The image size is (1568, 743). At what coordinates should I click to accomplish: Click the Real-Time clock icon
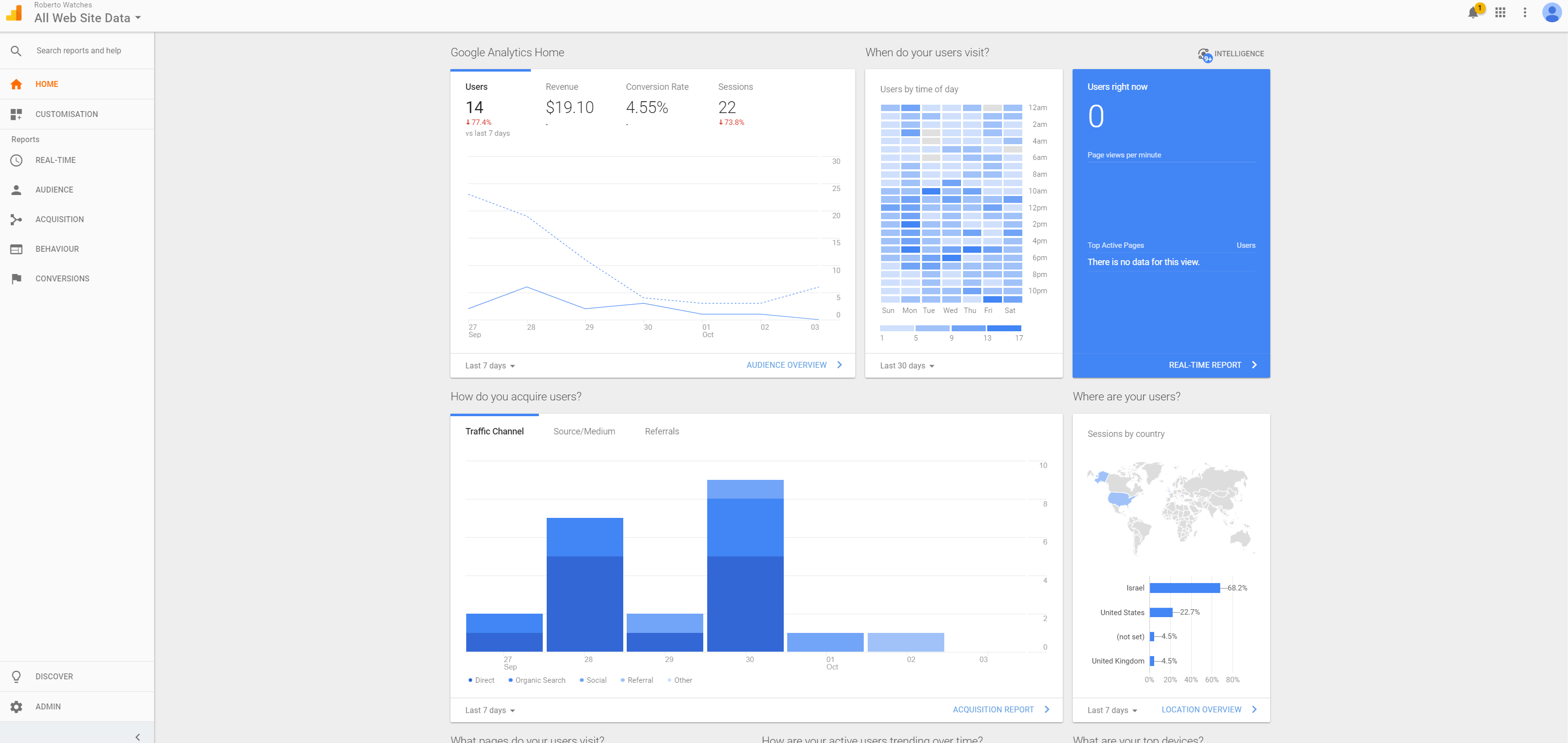coord(16,160)
